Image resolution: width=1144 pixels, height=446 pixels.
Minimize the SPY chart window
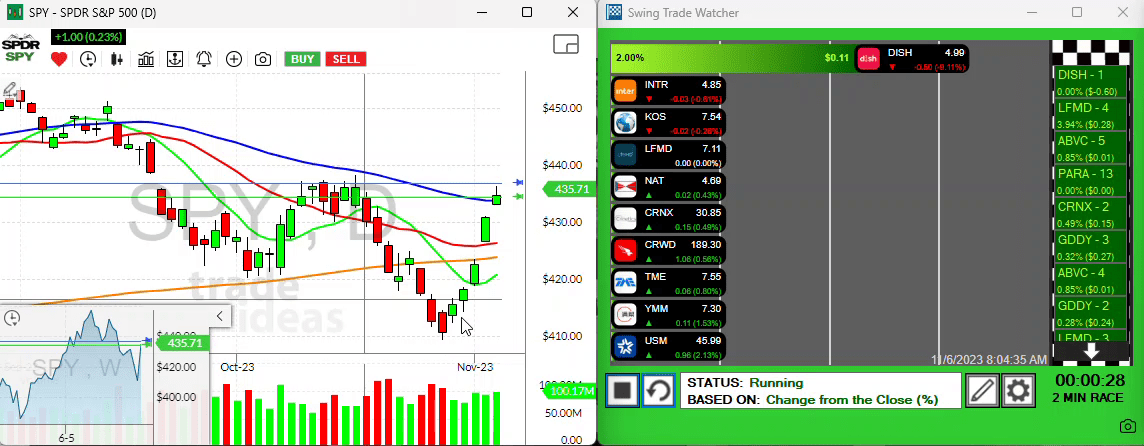tap(481, 12)
